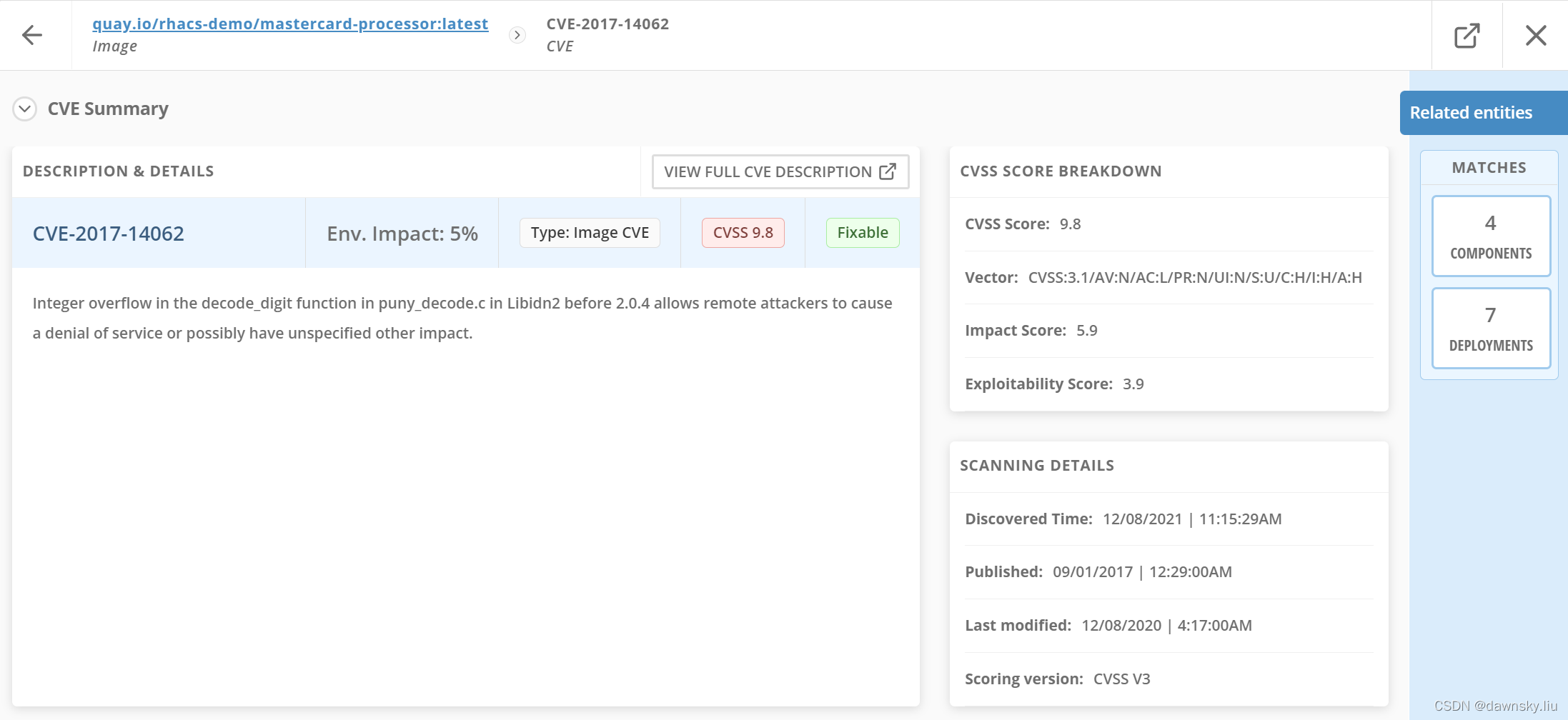
Task: Go back with the left arrow icon
Action: 32,35
